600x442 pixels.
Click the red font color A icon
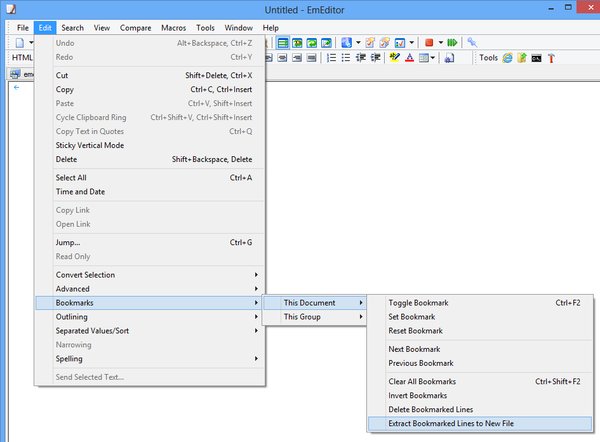(410, 58)
